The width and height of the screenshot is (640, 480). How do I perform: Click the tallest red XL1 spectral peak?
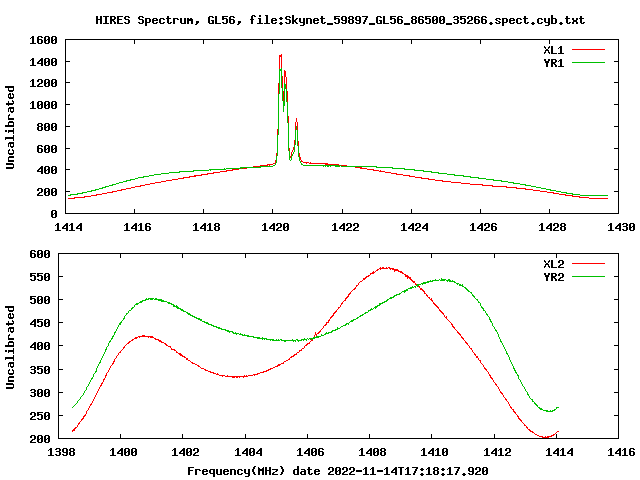click(x=280, y=56)
